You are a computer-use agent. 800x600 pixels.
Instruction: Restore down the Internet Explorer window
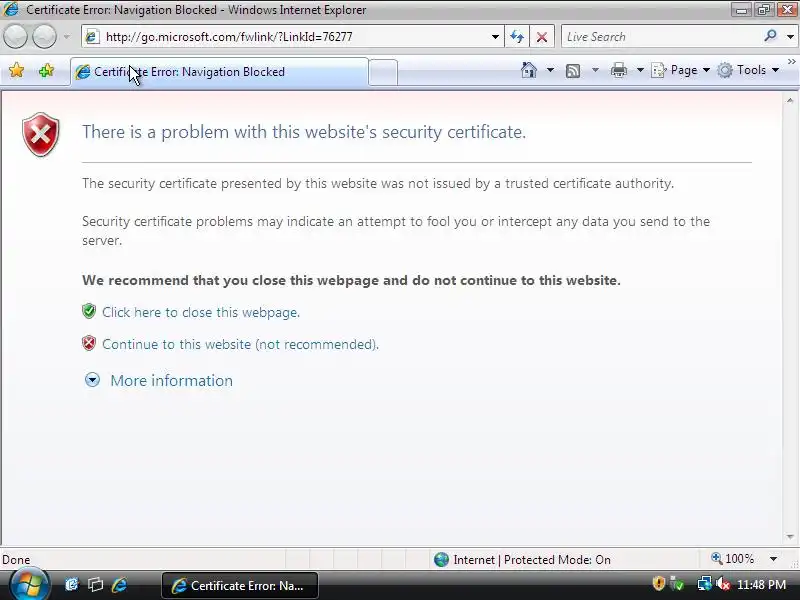pyautogui.click(x=763, y=9)
